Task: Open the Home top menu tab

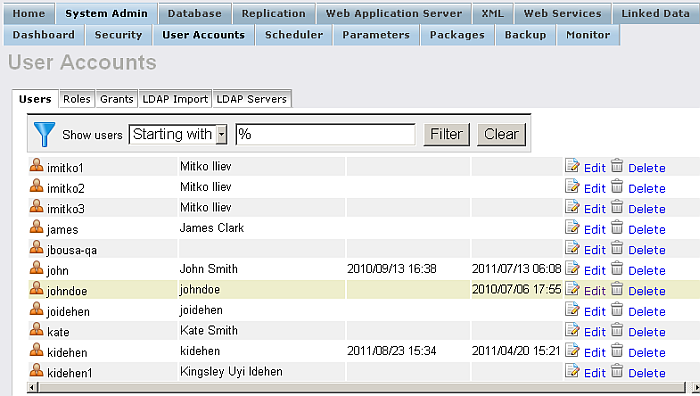Action: tap(29, 13)
